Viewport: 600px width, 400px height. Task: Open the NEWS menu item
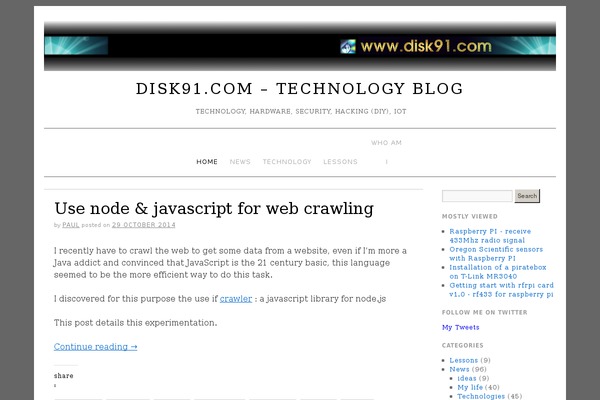tap(240, 162)
